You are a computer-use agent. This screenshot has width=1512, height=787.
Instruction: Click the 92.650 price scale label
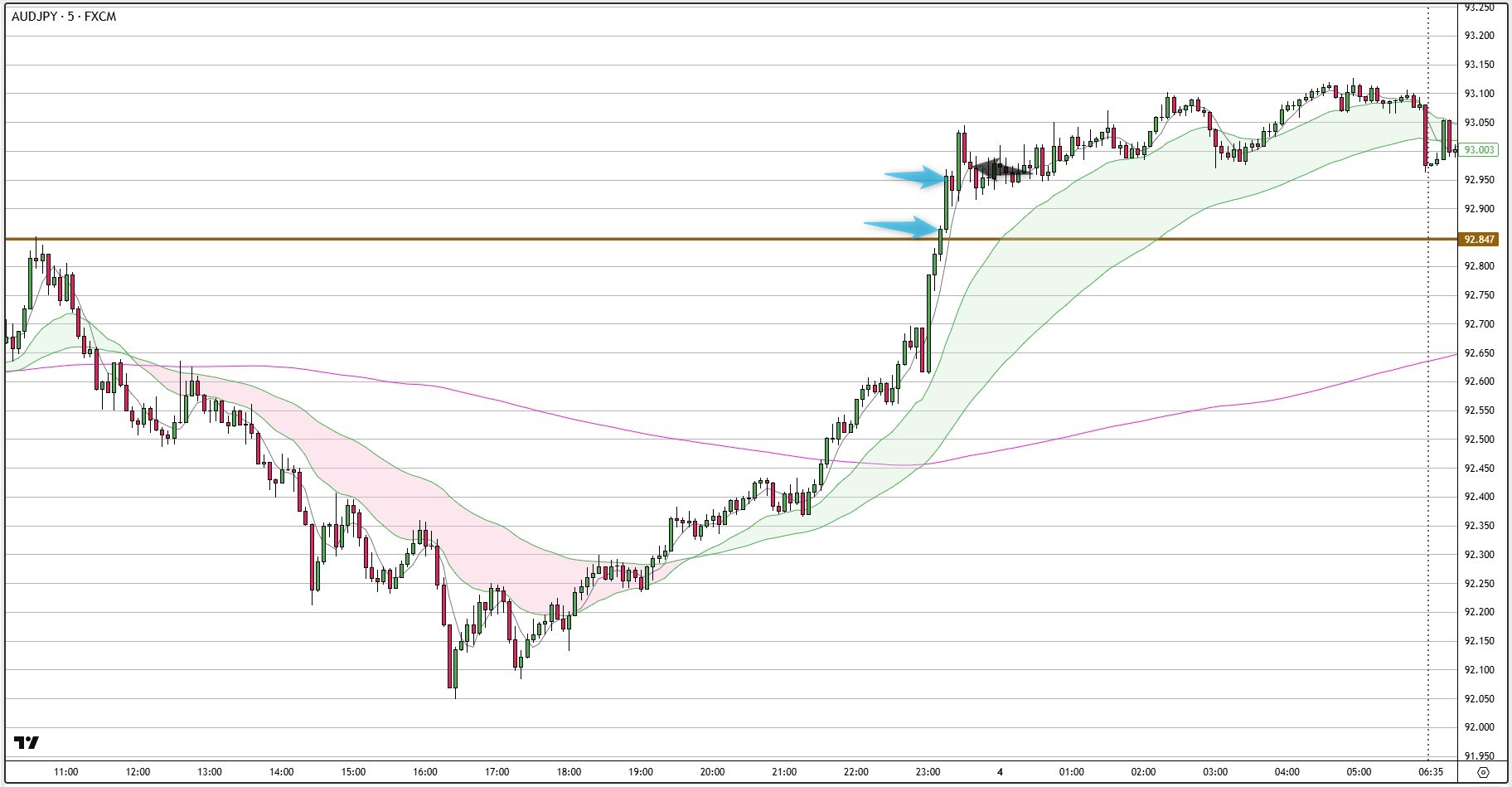click(x=1480, y=353)
